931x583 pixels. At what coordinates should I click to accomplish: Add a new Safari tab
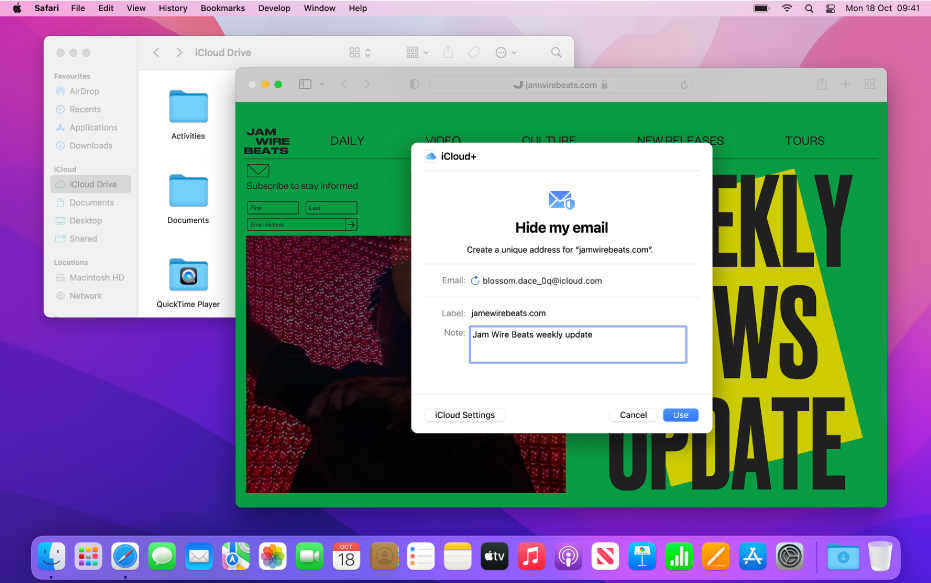tap(845, 85)
